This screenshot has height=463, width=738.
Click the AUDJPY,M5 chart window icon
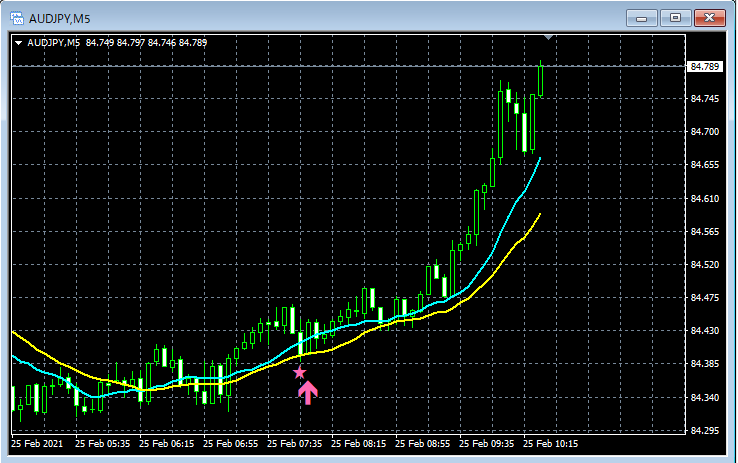click(x=17, y=18)
